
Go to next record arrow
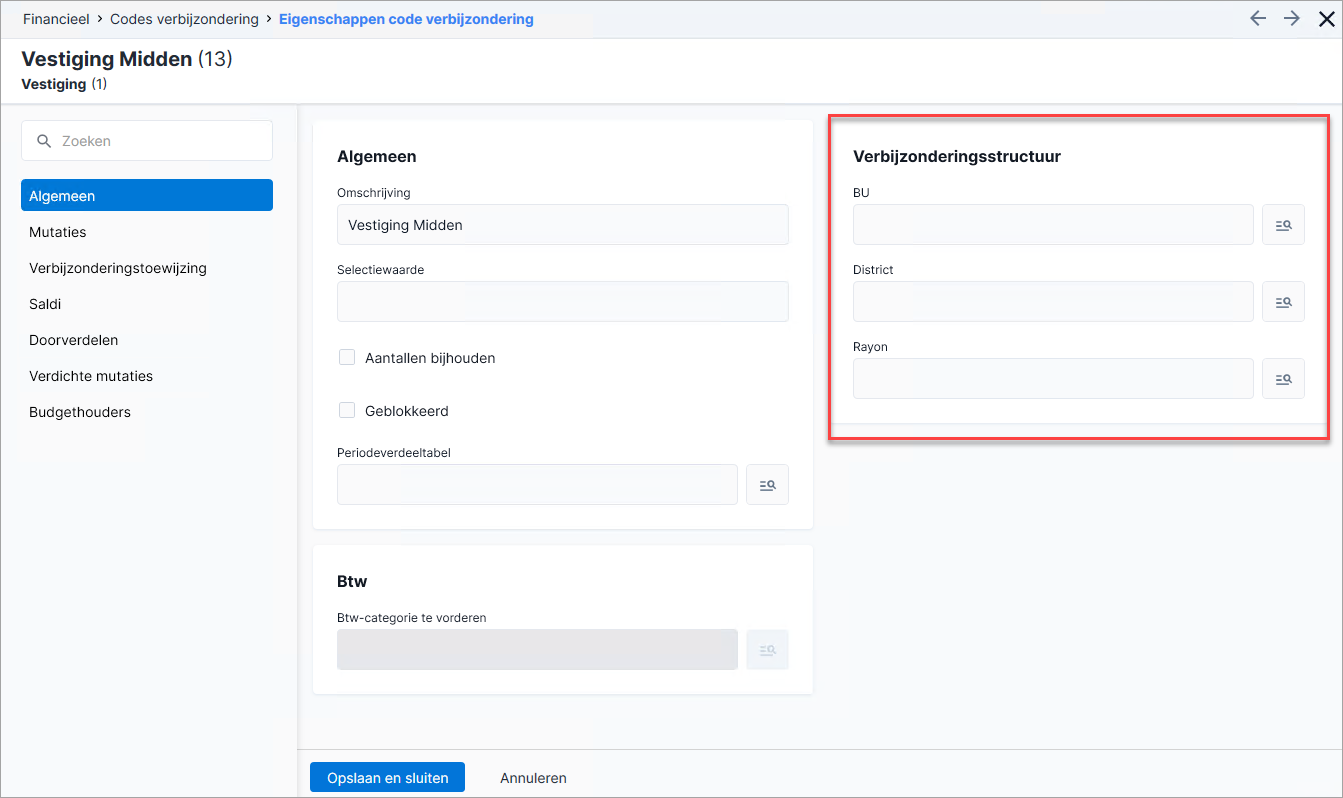pos(1292,18)
